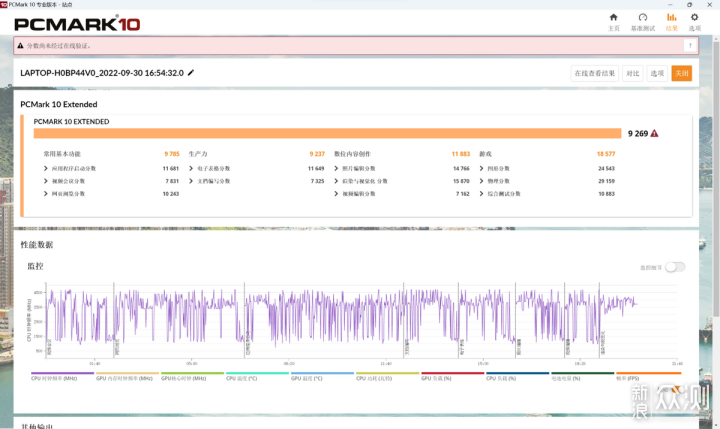Click the score value 24 543

(607, 169)
